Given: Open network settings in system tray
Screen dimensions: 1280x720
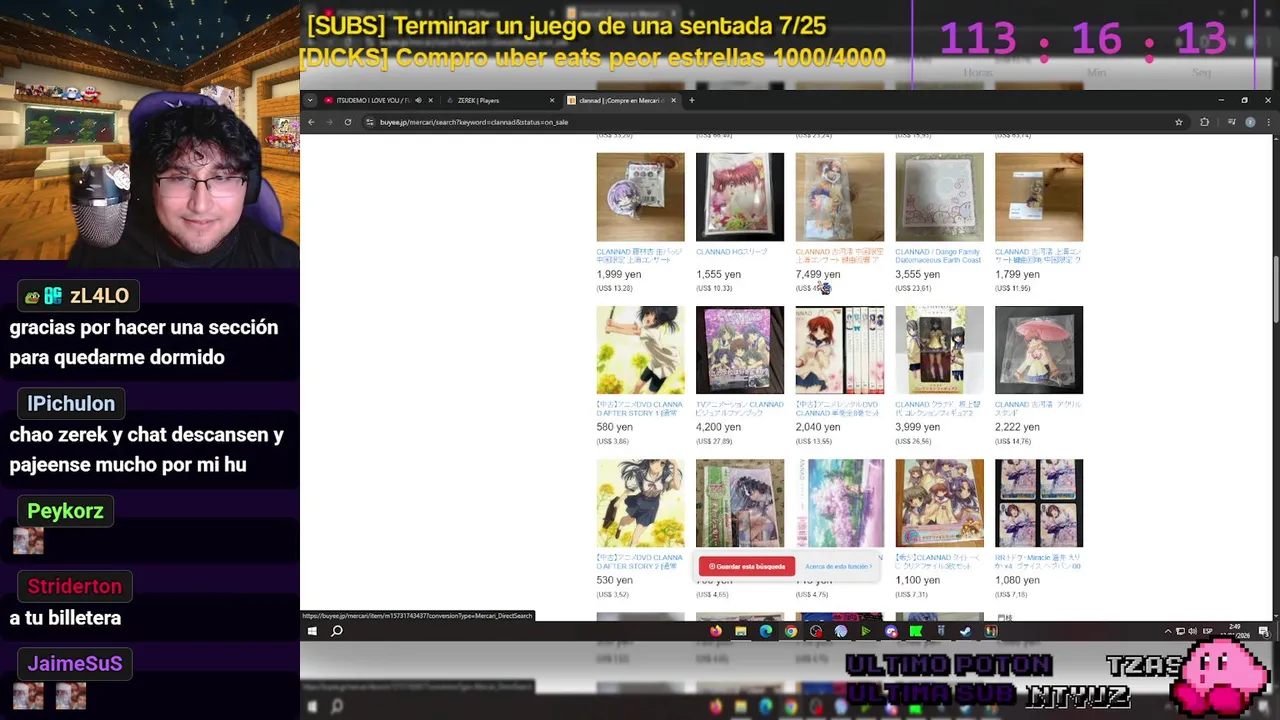Looking at the screenshot, I should pyautogui.click(x=1180, y=631).
